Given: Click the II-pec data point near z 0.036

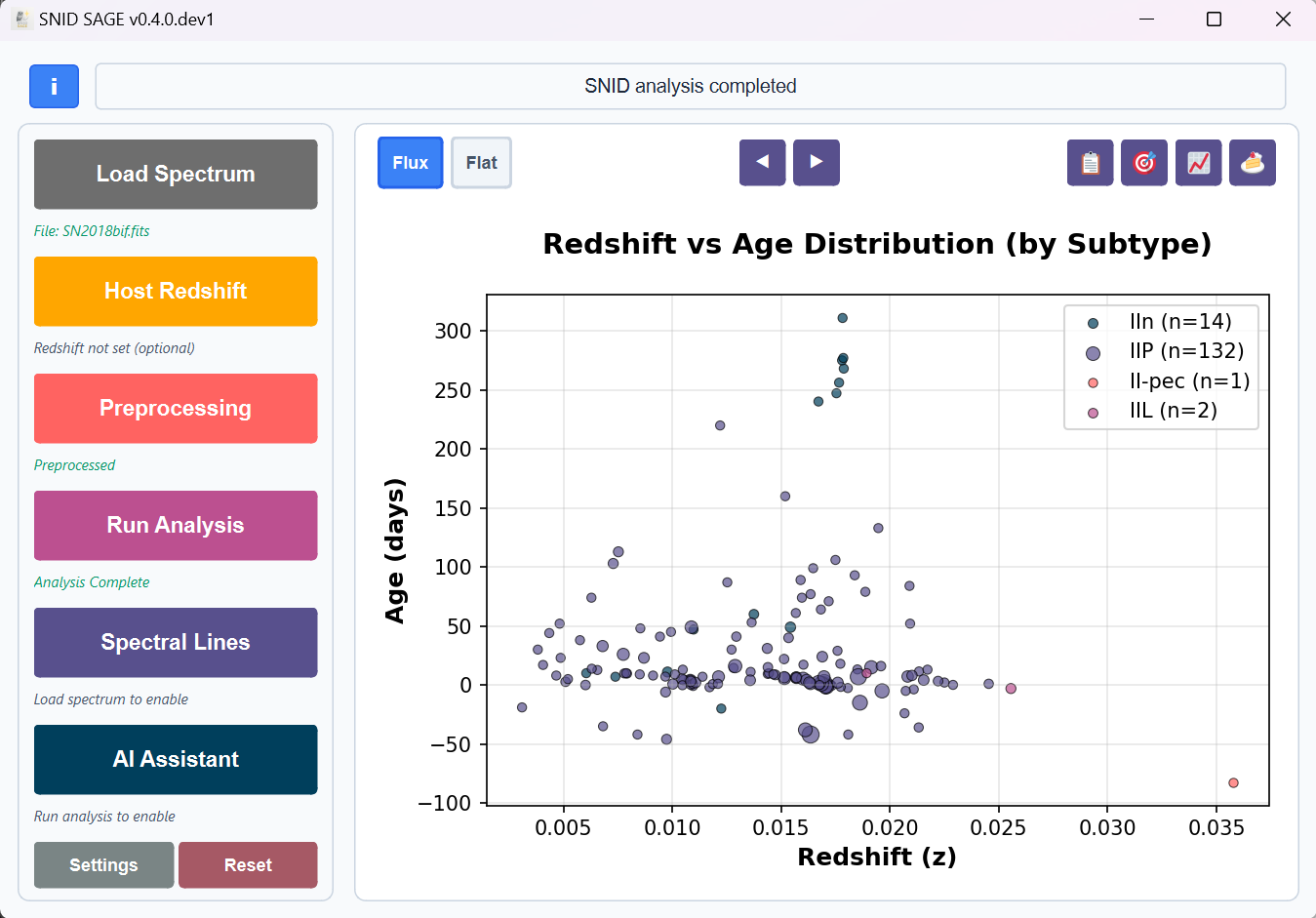Looking at the screenshot, I should point(1233,783).
